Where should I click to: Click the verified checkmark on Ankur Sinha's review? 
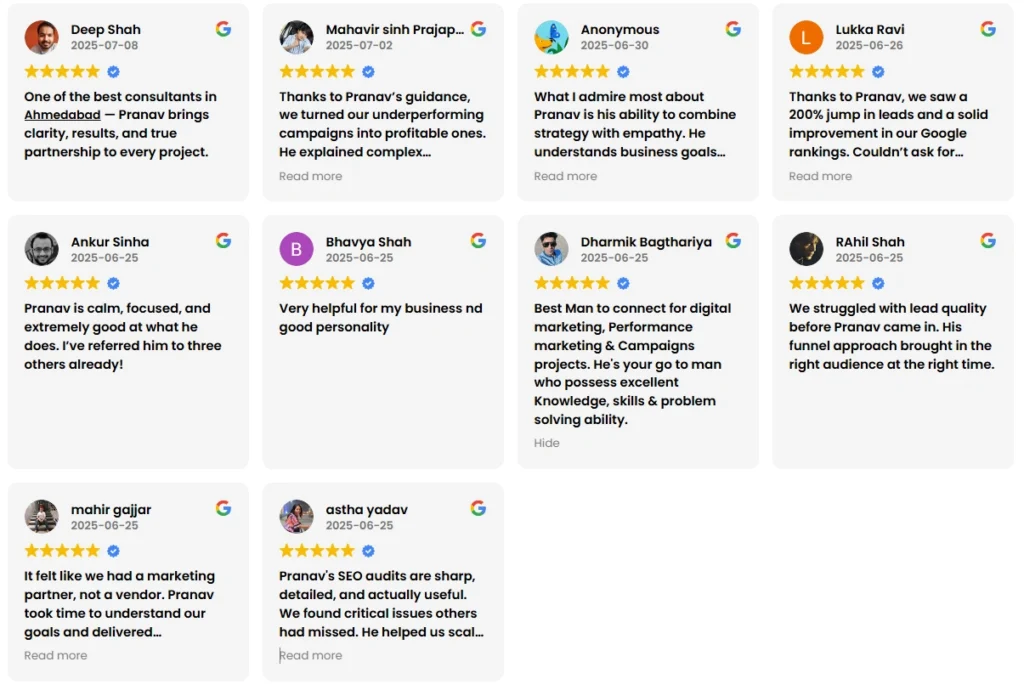113,284
